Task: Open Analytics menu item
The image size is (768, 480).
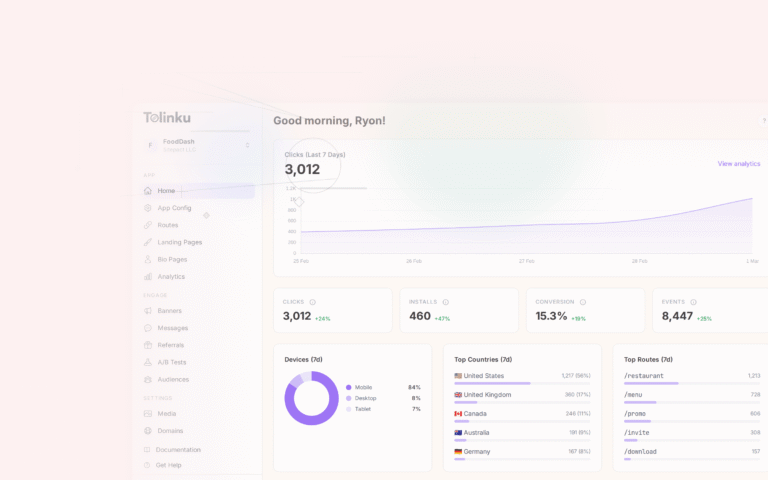Action: [198, 276]
